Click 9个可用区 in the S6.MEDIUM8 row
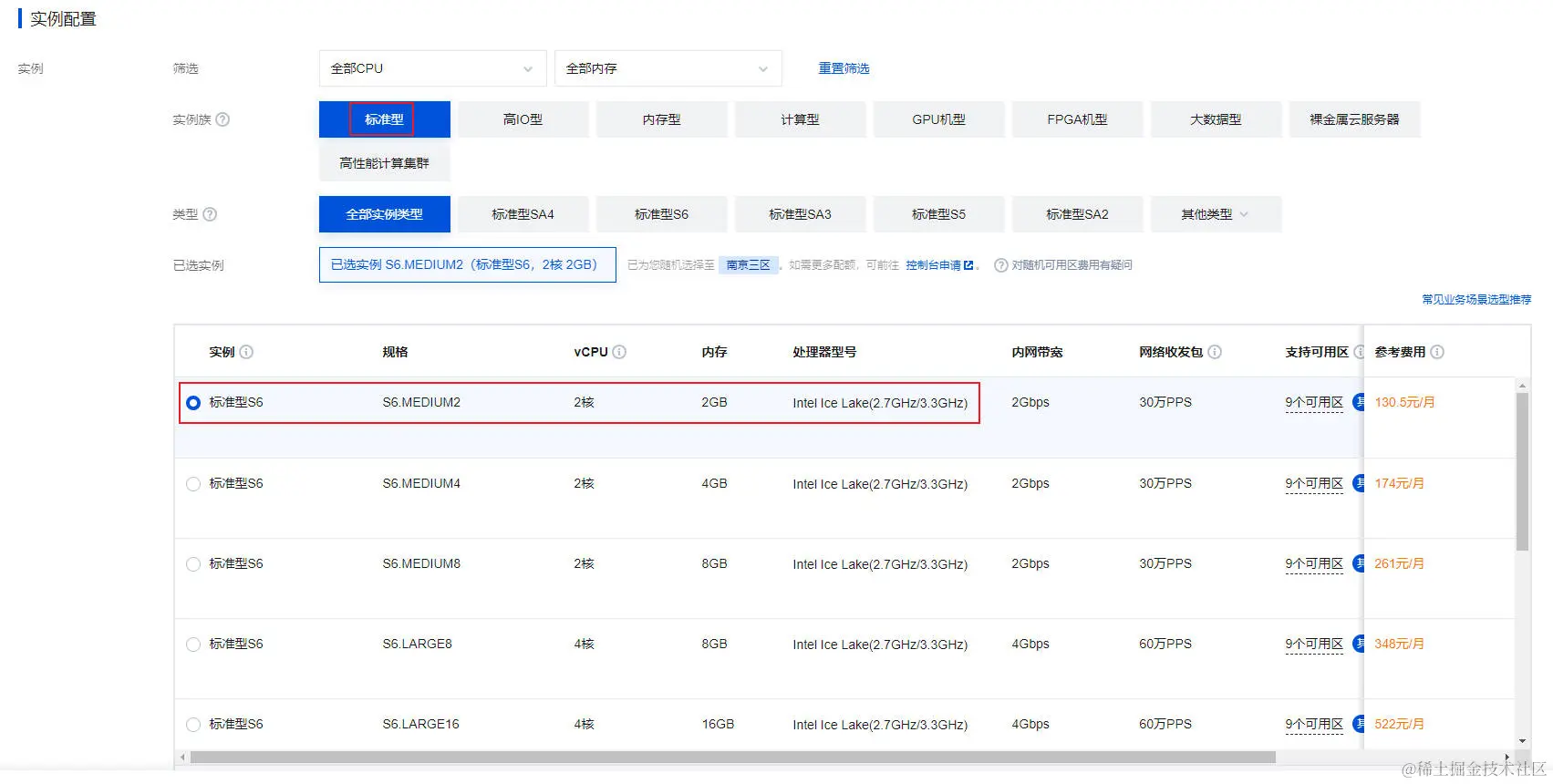 [1314, 564]
